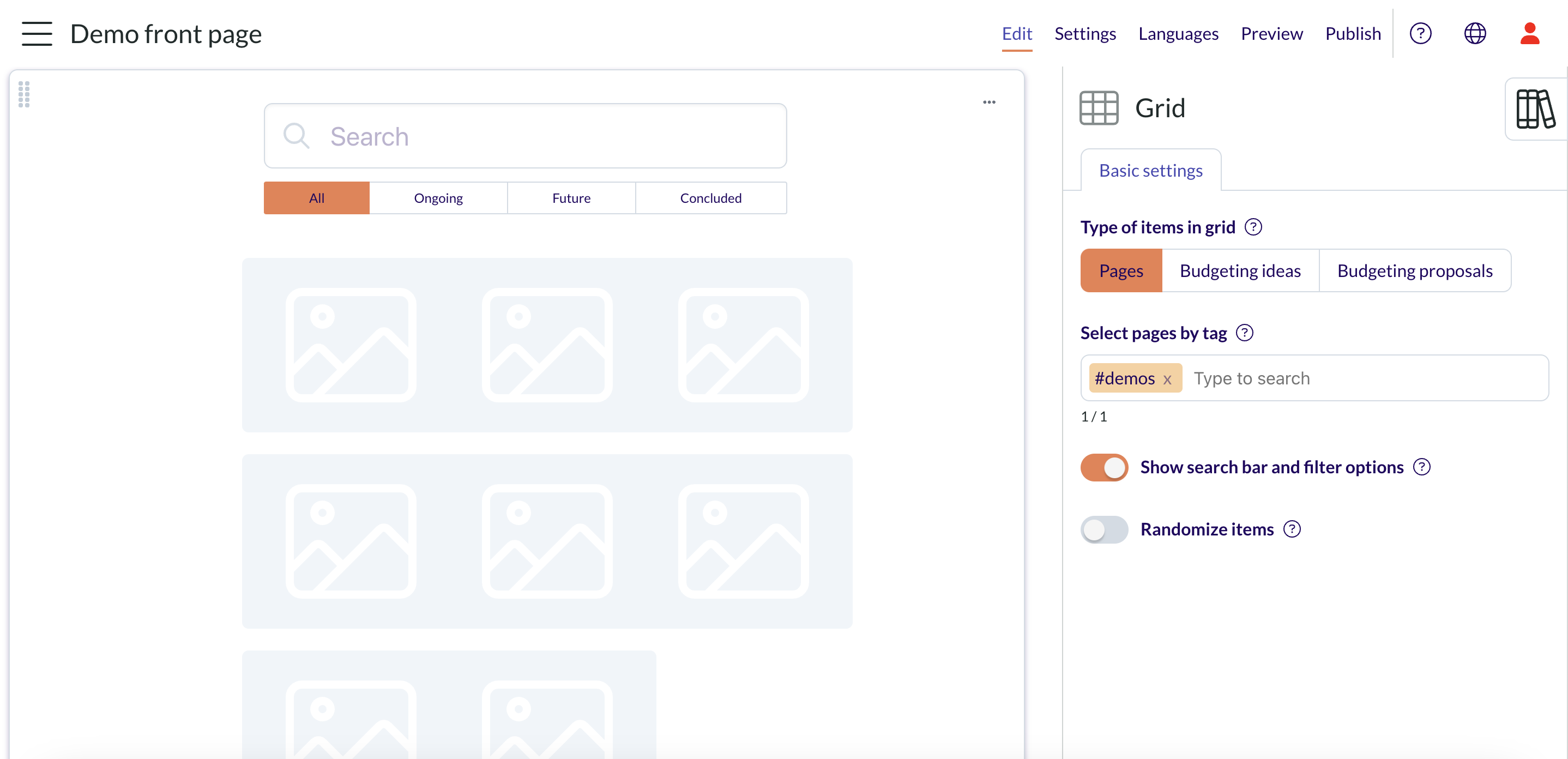This screenshot has height=759, width=1568.
Task: Select the Basic settings tab
Action: click(1150, 171)
